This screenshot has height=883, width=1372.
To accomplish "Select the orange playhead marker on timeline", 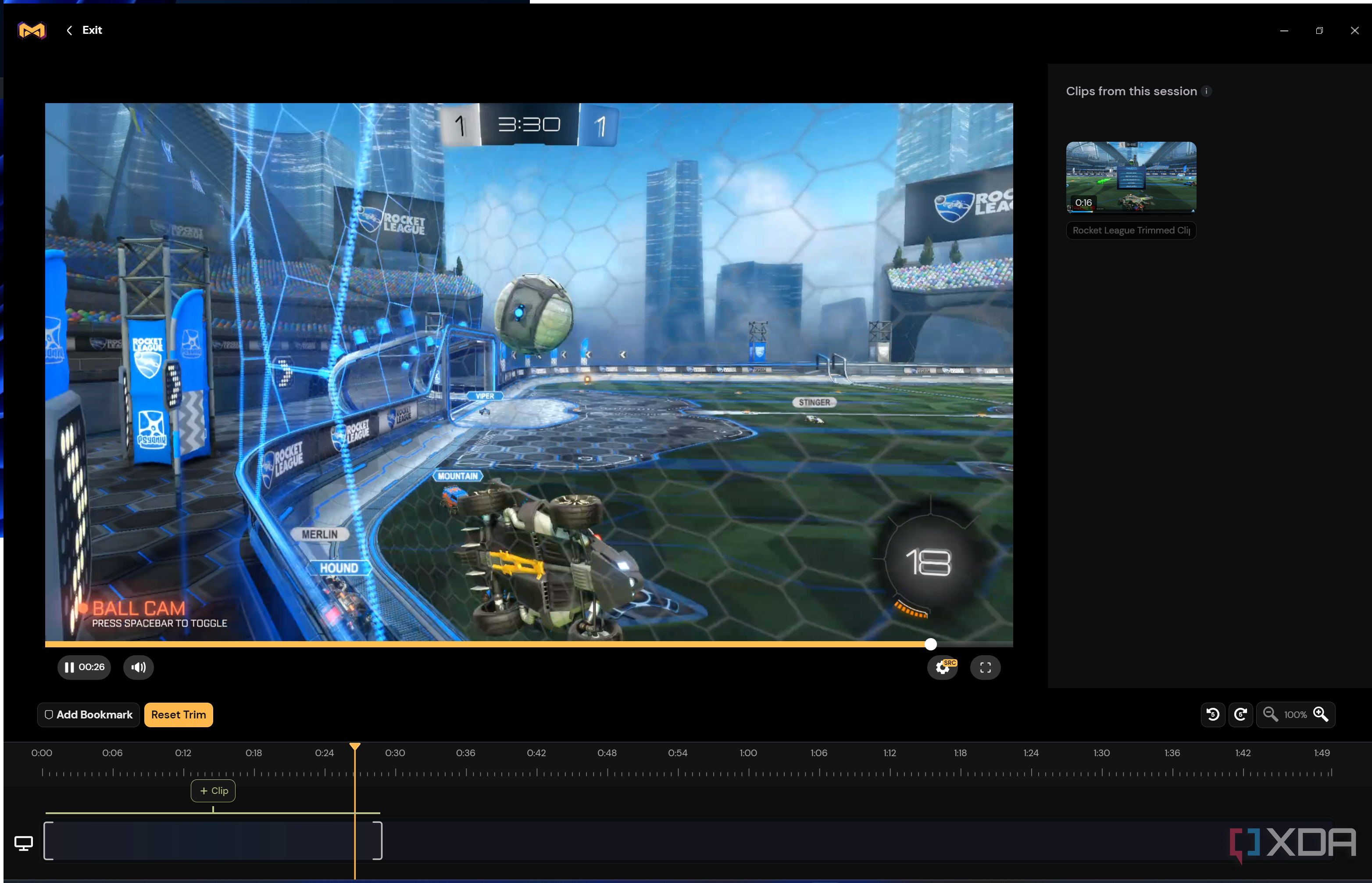I will [355, 746].
